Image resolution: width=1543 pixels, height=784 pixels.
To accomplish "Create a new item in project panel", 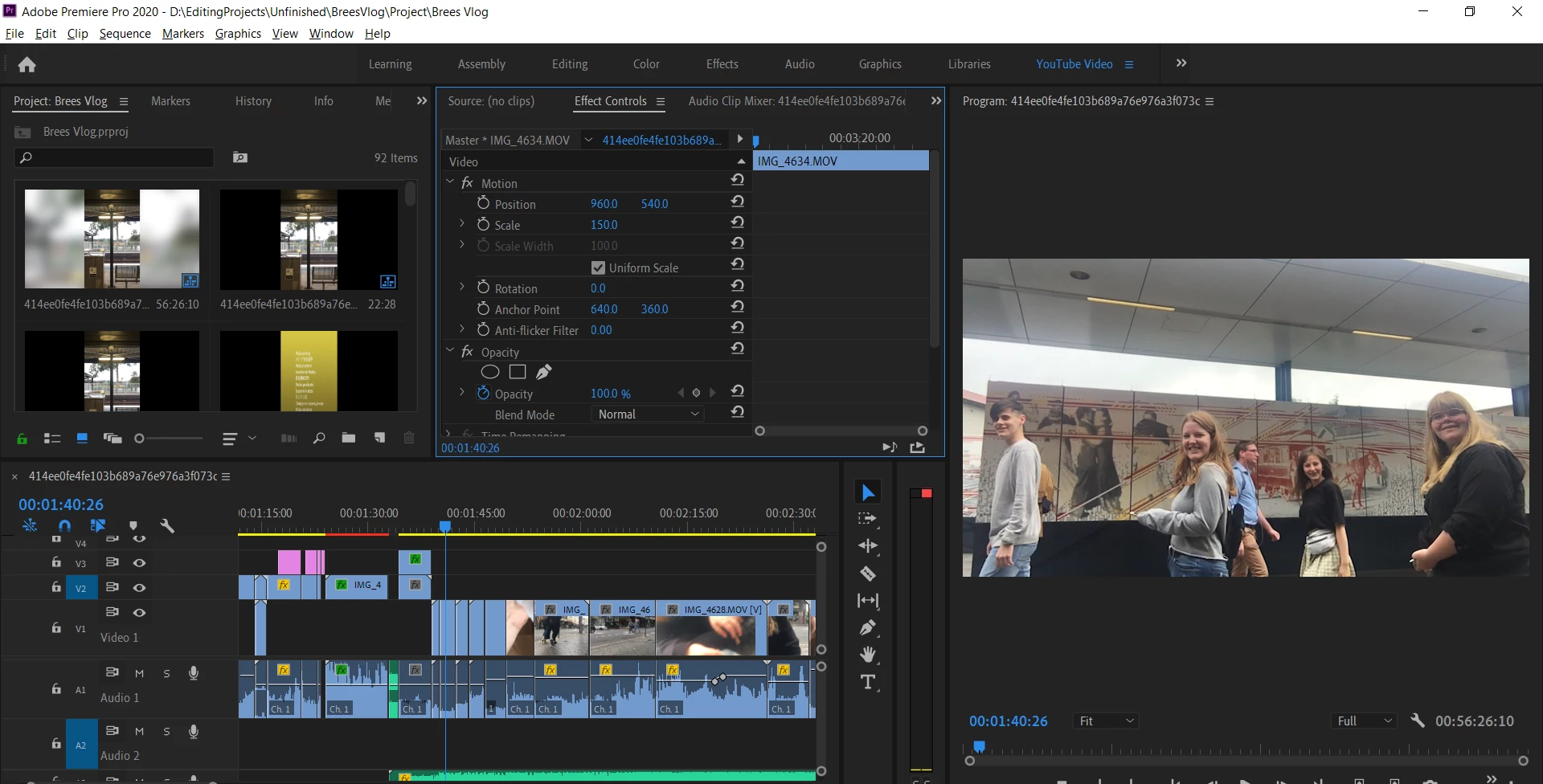I will pos(379,439).
